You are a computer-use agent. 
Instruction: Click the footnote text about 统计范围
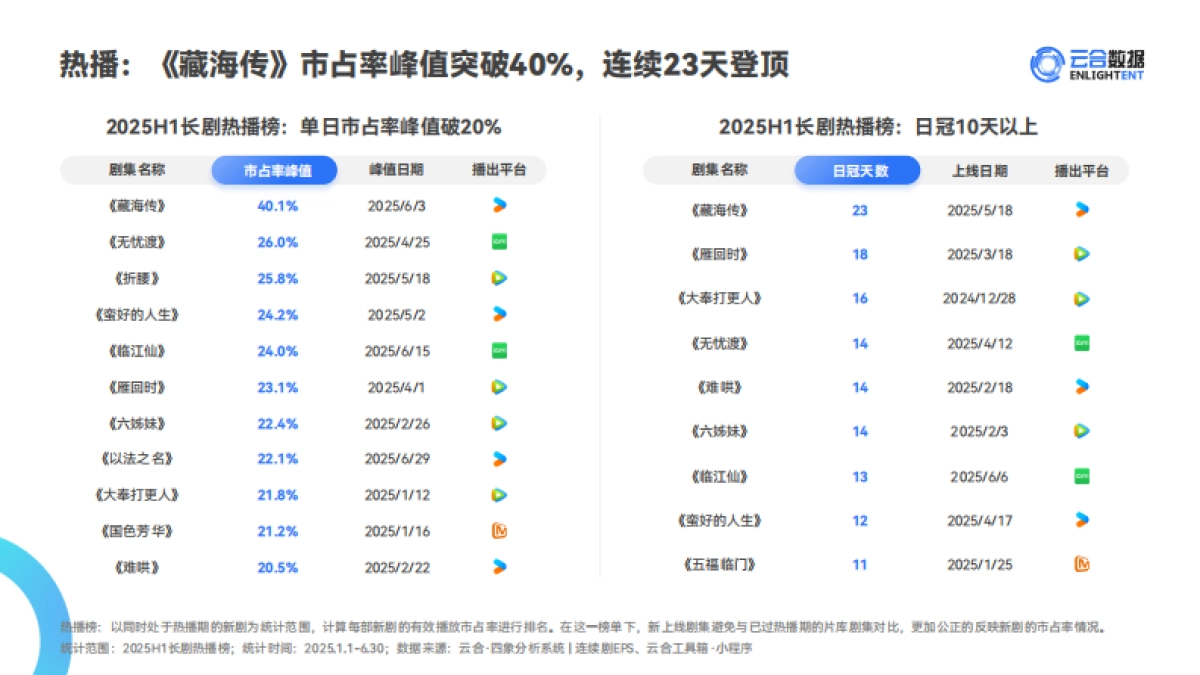point(400,647)
